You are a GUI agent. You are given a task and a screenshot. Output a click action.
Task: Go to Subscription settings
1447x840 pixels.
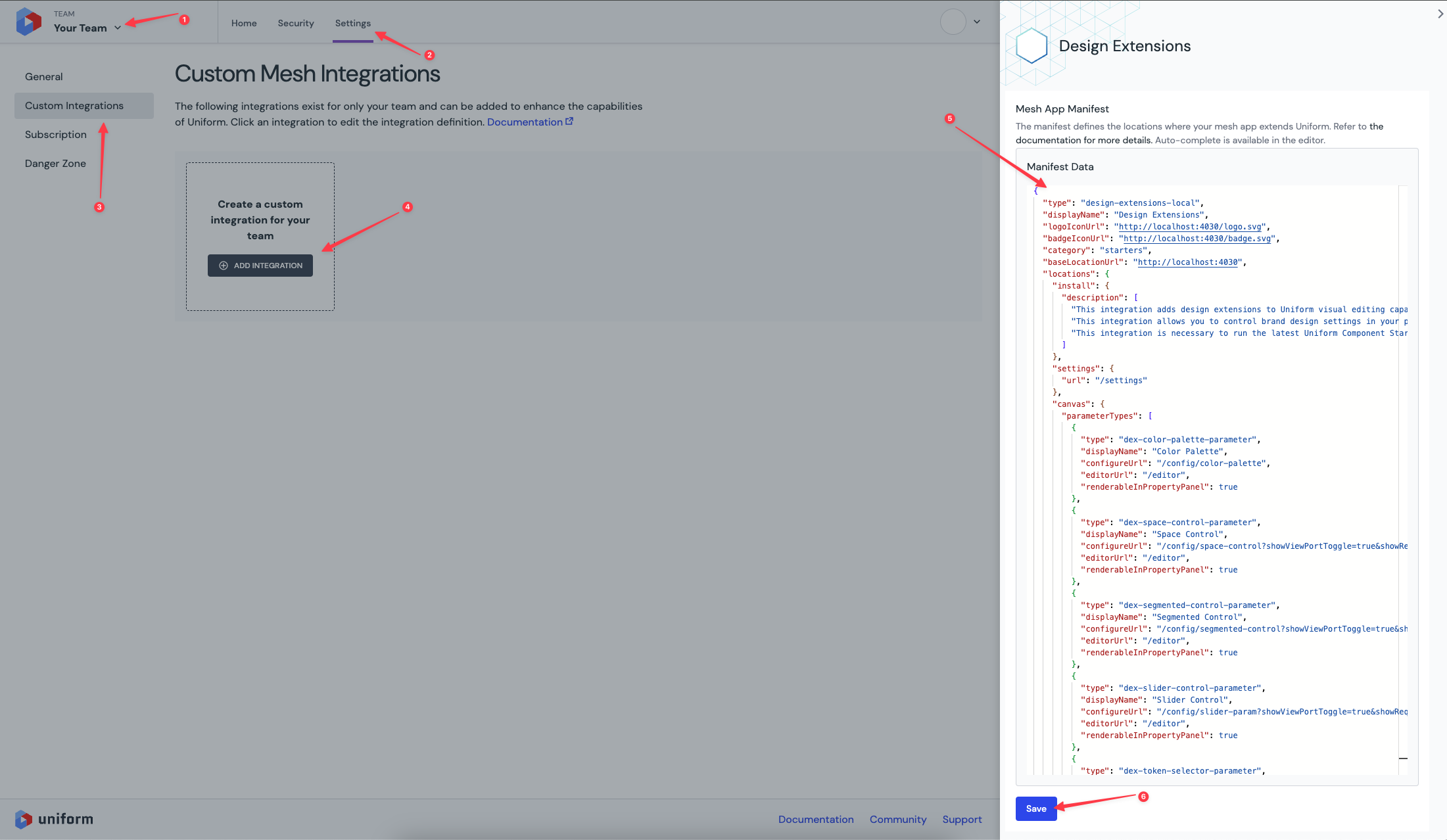(x=56, y=135)
